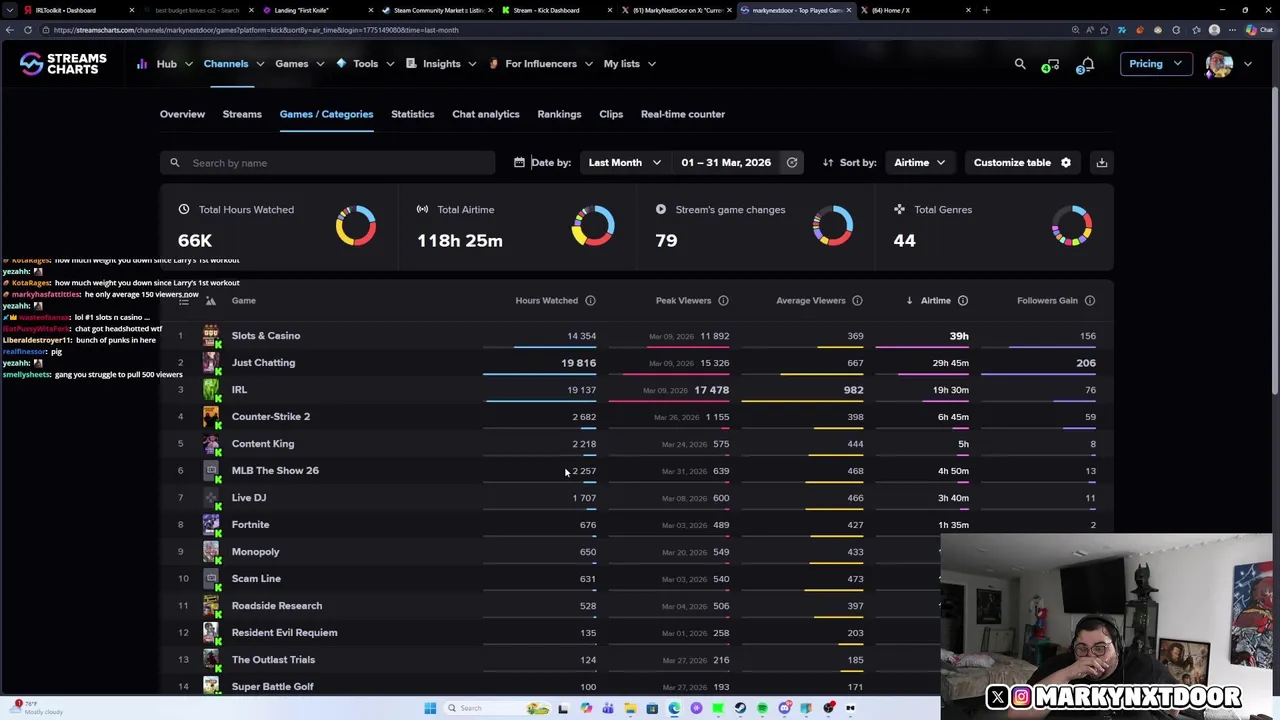Open the Roadside Research game link
This screenshot has height=720, width=1280.
277,605
